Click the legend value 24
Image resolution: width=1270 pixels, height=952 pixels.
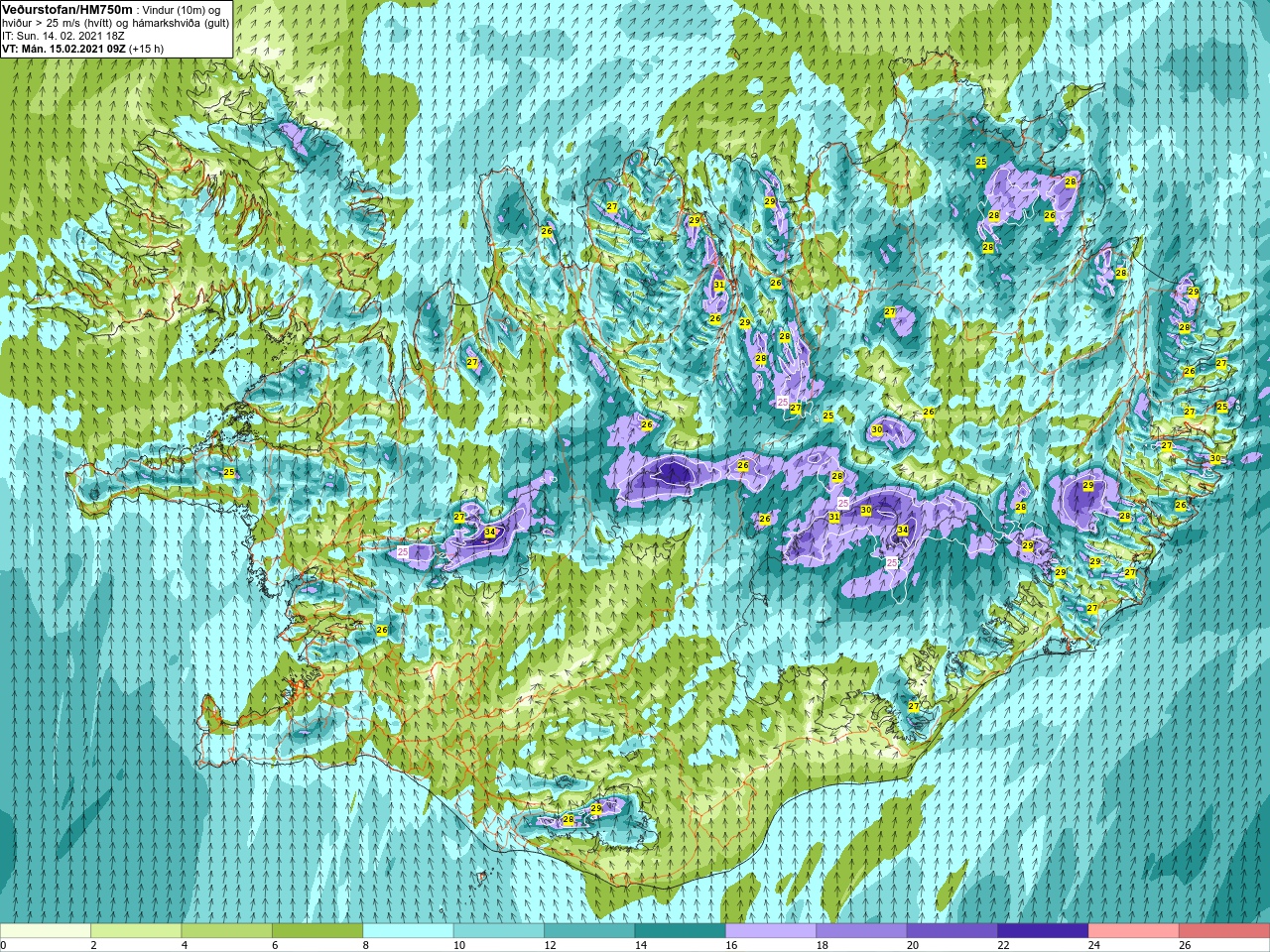[x=1093, y=945]
